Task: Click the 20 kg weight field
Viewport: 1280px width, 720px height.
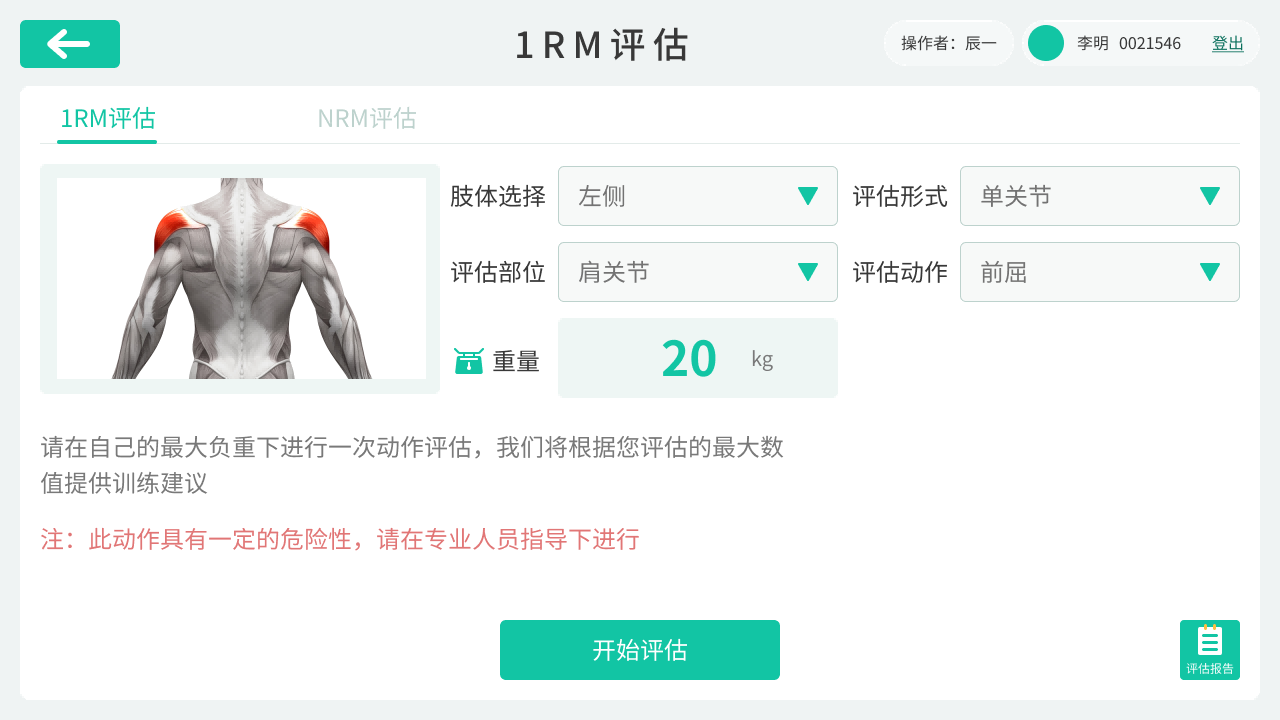Action: click(x=698, y=358)
